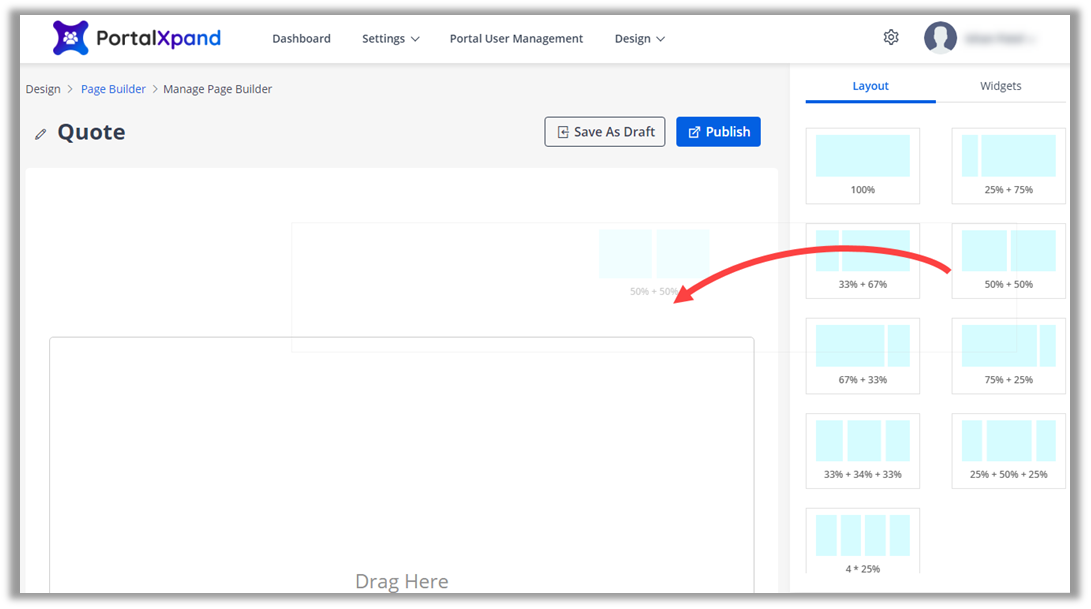1091x609 pixels.
Task: Select the 25% + 75% layout
Action: click(x=1008, y=165)
